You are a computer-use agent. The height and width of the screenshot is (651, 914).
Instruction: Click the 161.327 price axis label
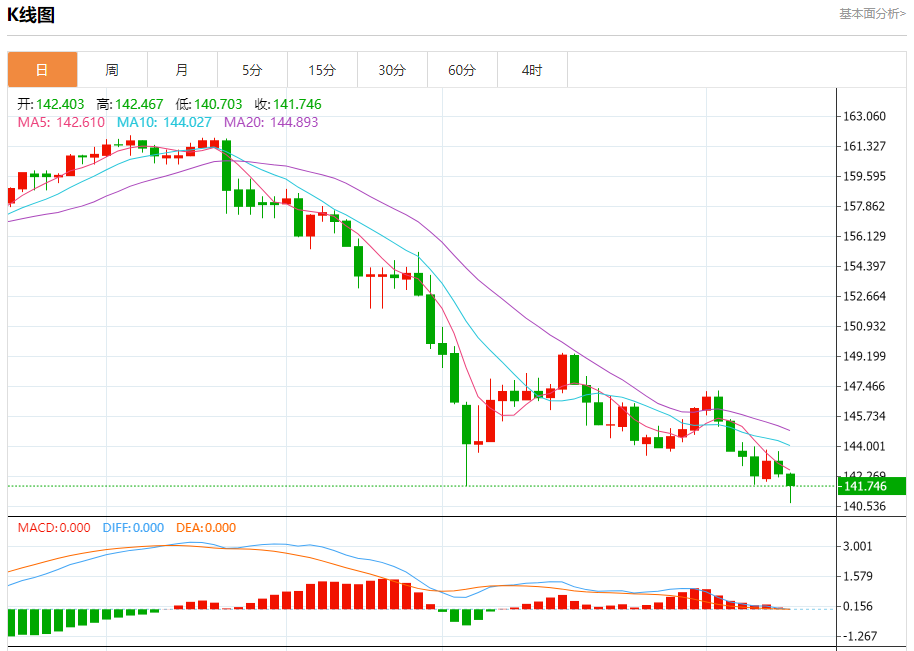click(864, 146)
